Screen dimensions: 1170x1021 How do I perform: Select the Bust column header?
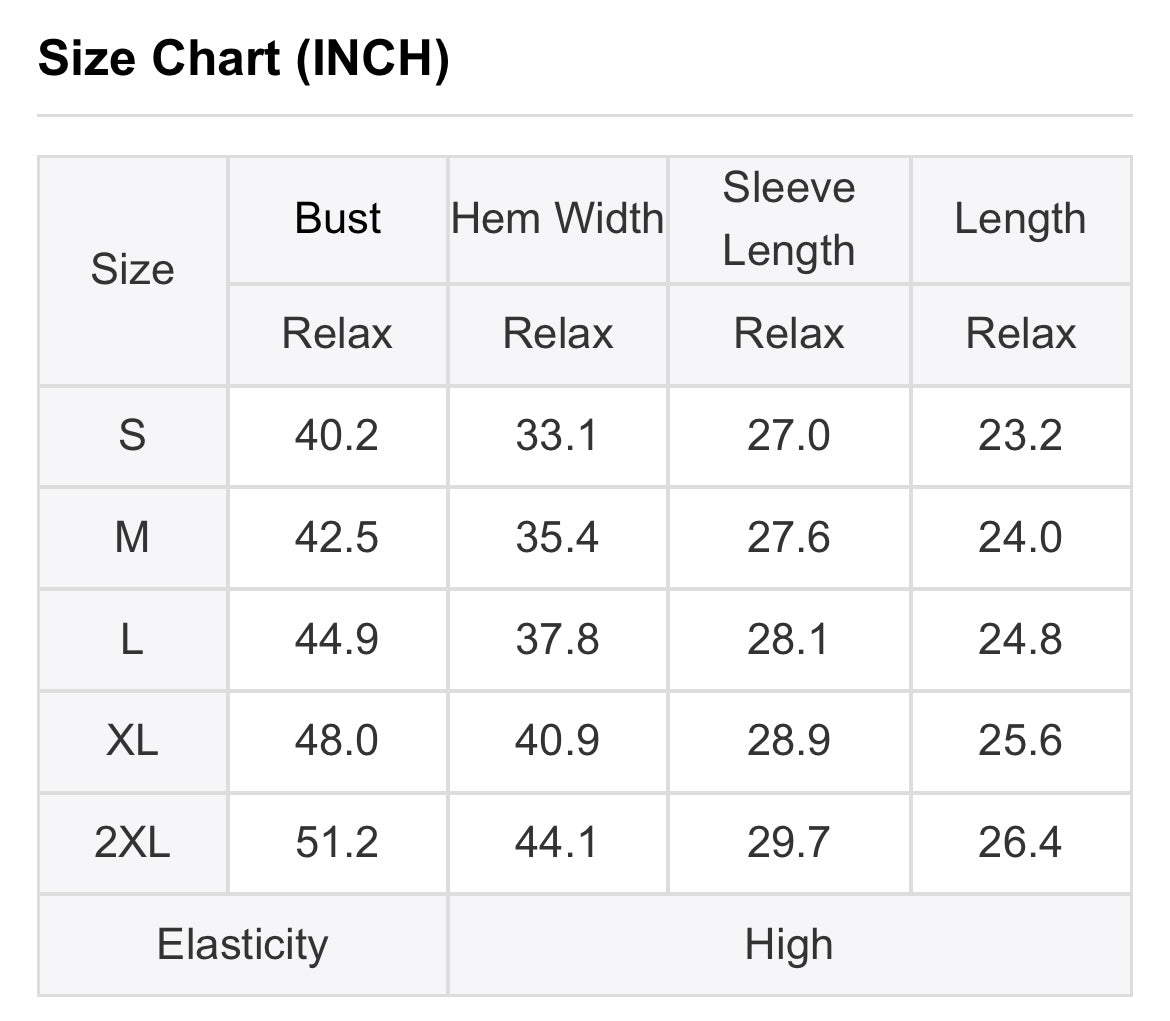pyautogui.click(x=337, y=219)
